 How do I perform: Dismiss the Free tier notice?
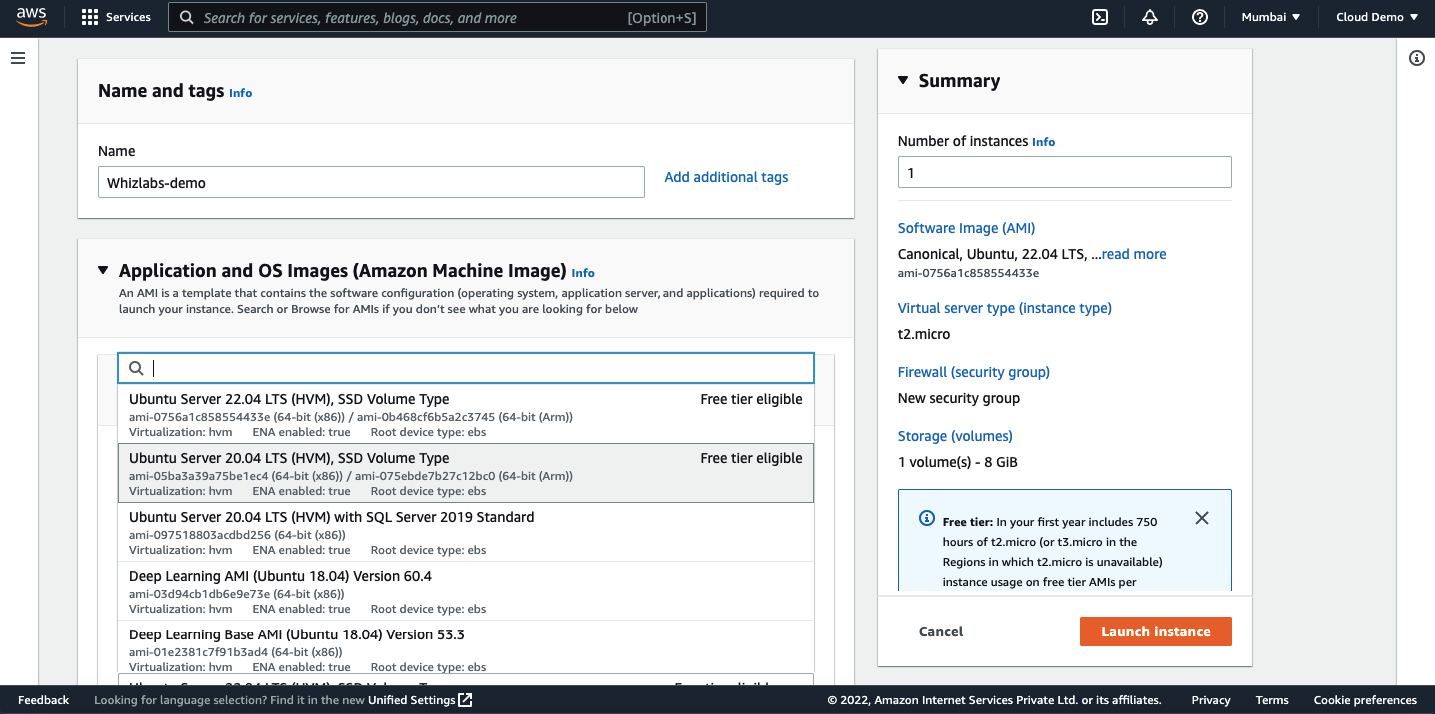pos(1202,518)
